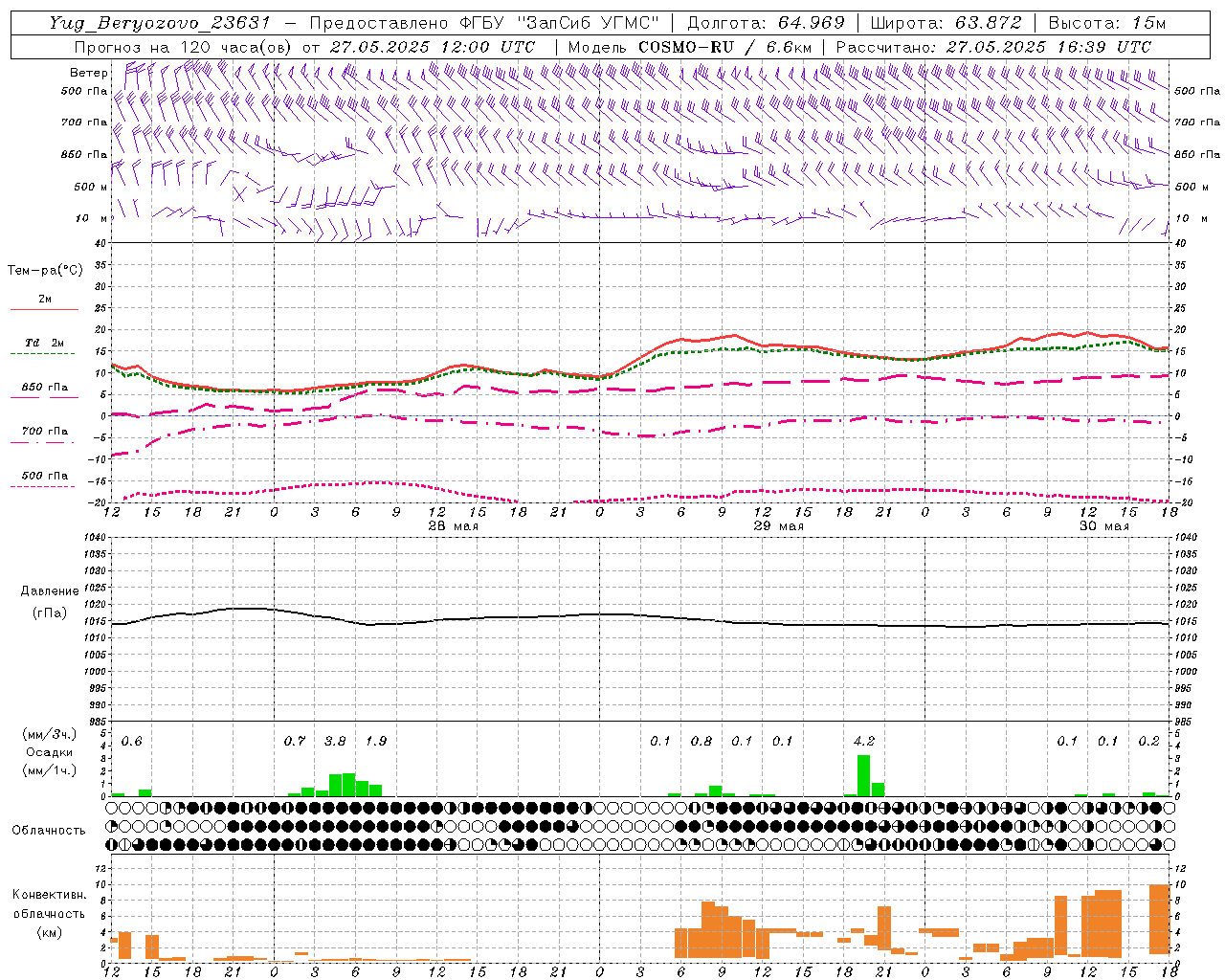Click the Тем-ра(°C) panel label
The image size is (1225, 980).
pos(45,271)
